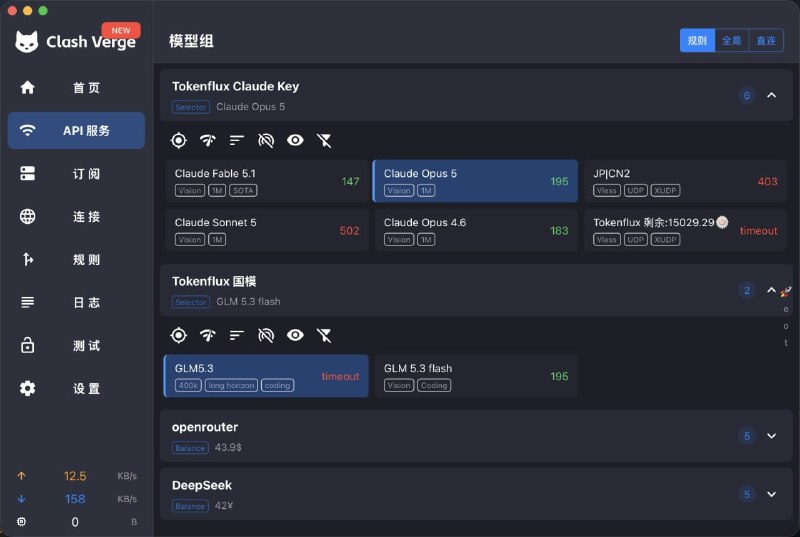Retest timeout on GLM5.3 node
This screenshot has width=800, height=537.
pyautogui.click(x=340, y=376)
